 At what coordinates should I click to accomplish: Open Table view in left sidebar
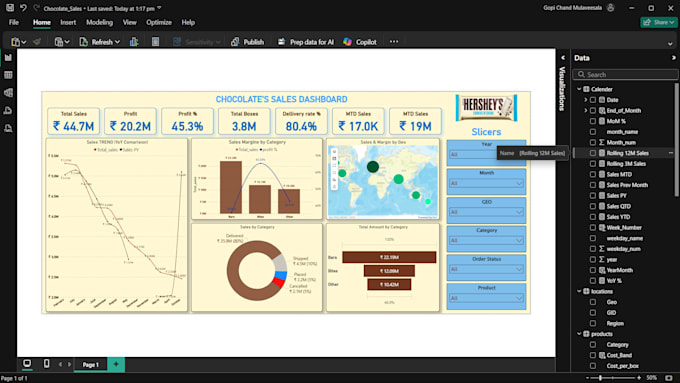click(8, 75)
